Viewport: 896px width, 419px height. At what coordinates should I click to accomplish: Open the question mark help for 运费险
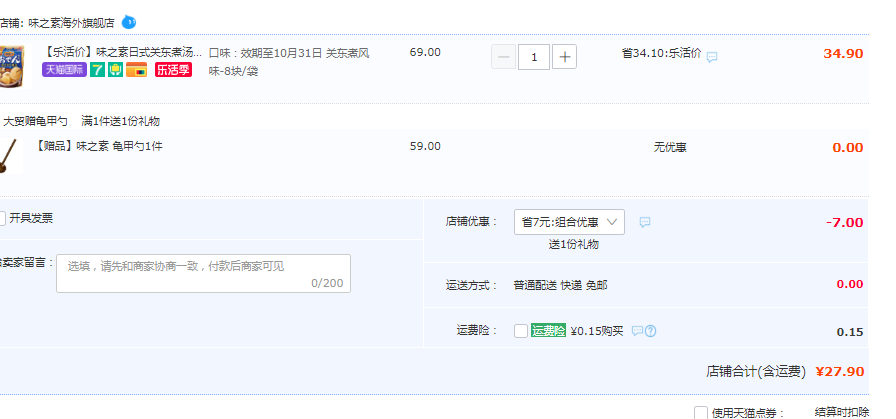pos(650,330)
